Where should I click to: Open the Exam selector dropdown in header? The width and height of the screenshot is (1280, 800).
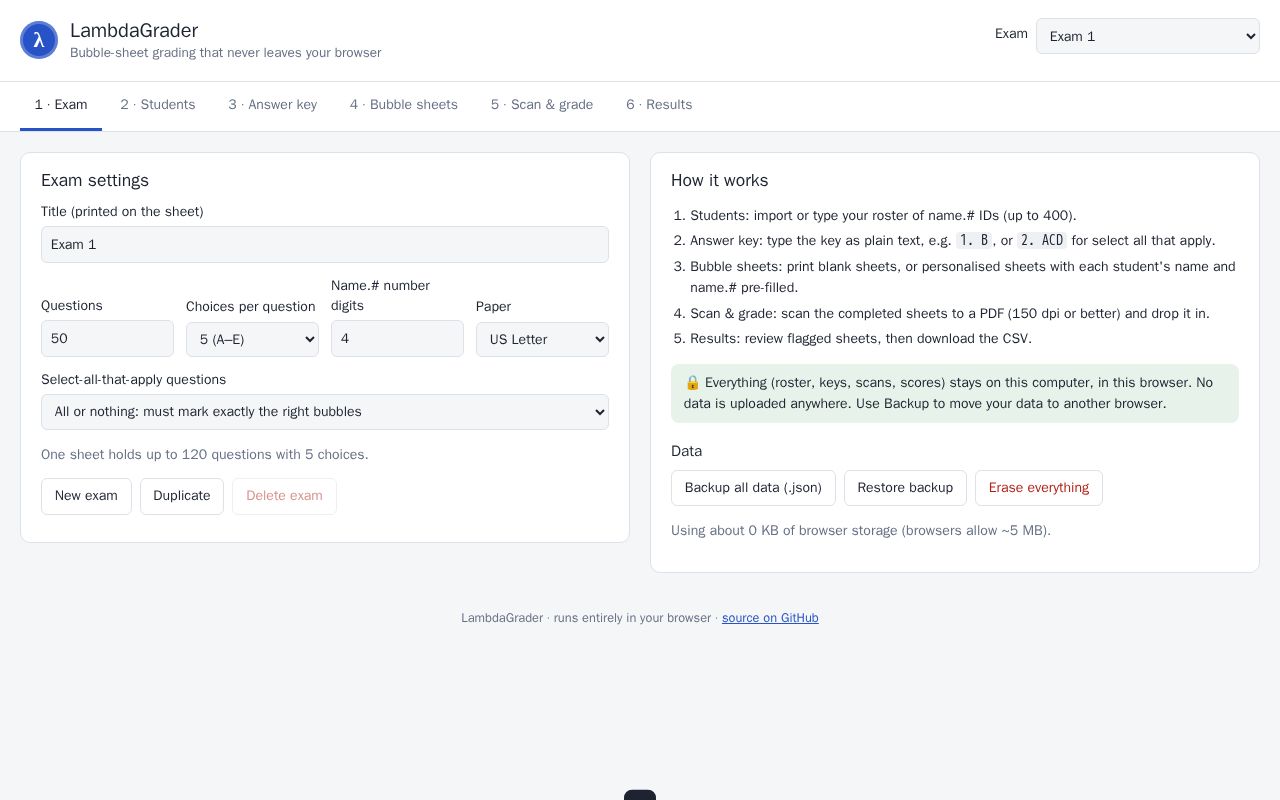(1147, 36)
